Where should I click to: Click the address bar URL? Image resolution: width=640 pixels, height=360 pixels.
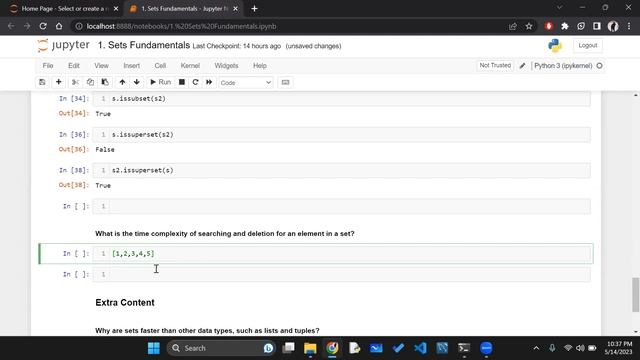click(x=181, y=26)
